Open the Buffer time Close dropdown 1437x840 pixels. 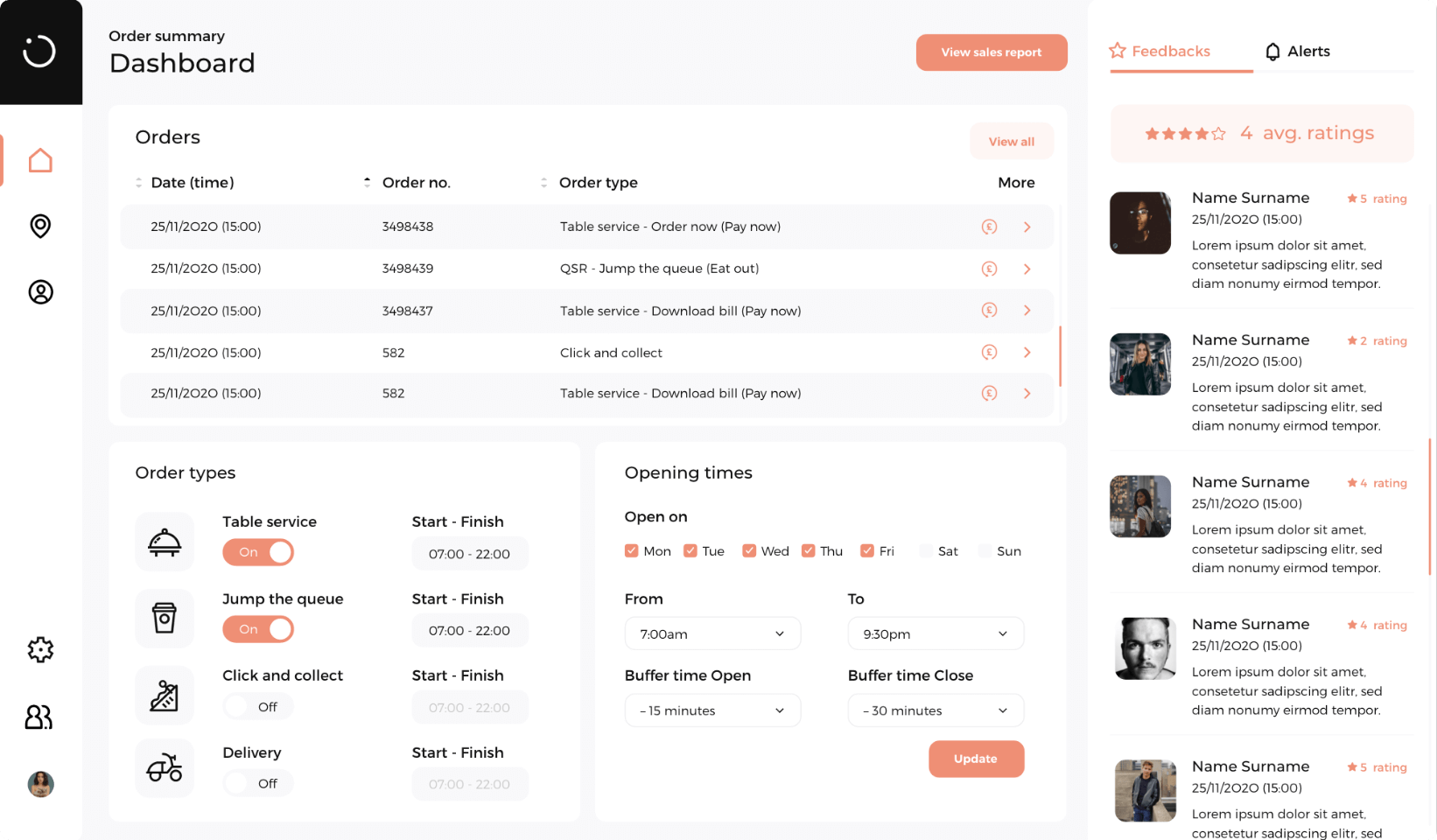[935, 710]
